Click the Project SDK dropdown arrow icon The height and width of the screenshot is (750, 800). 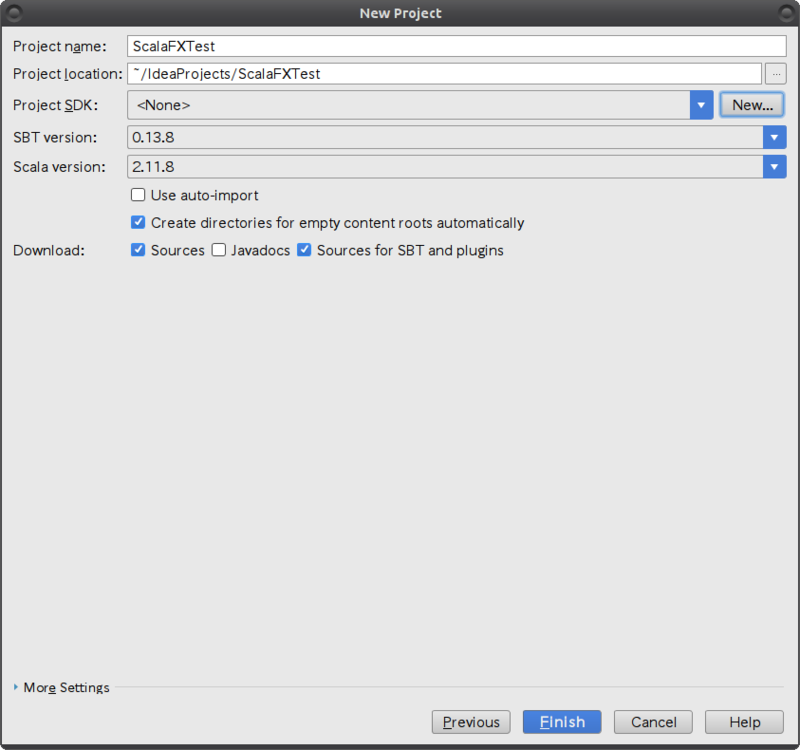pos(702,104)
